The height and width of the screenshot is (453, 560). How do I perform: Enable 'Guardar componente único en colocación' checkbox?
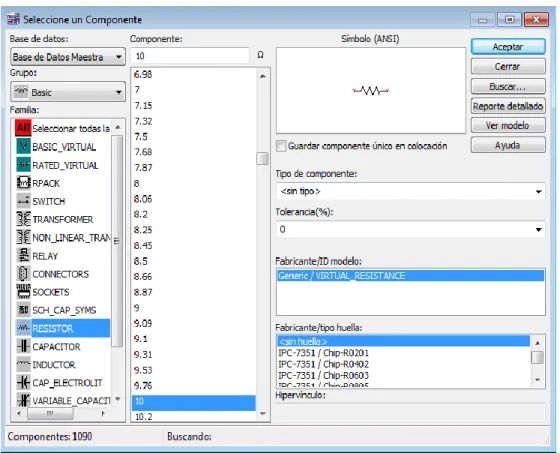click(281, 146)
